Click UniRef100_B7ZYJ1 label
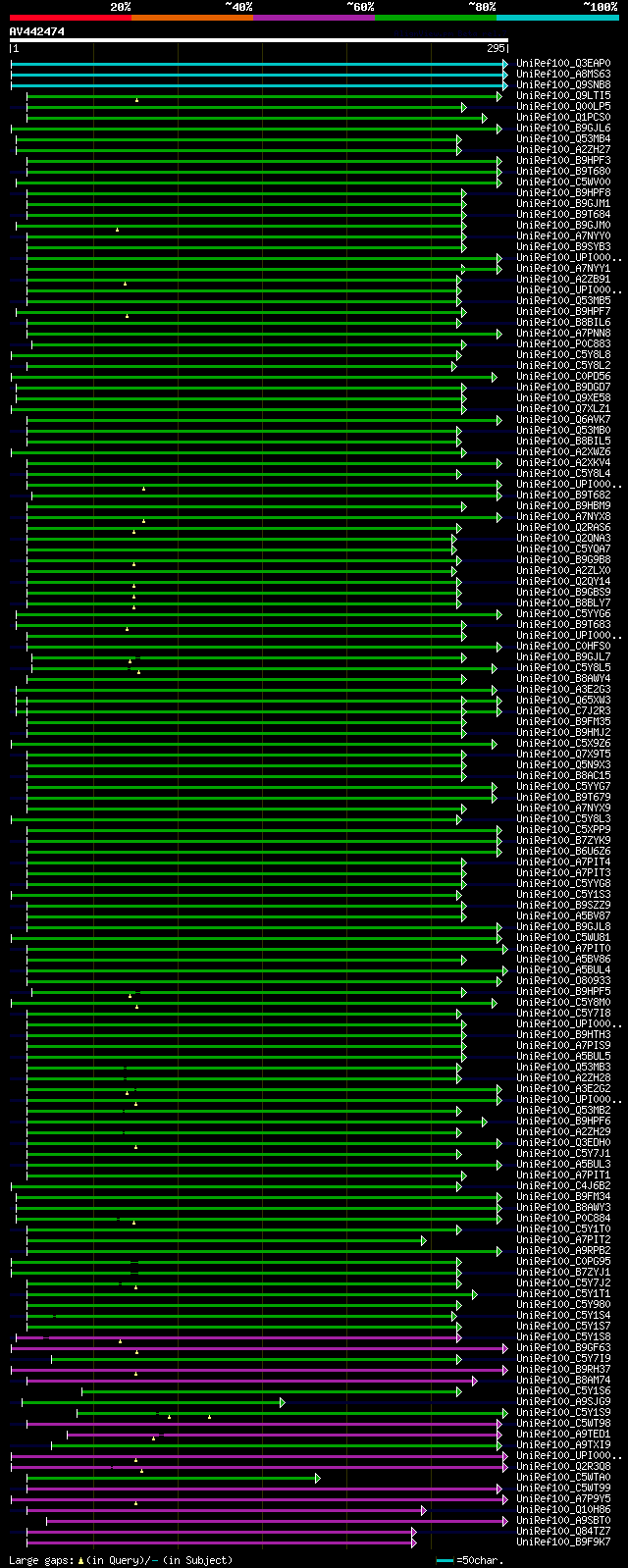The height and width of the screenshot is (1568, 628). click(563, 1272)
